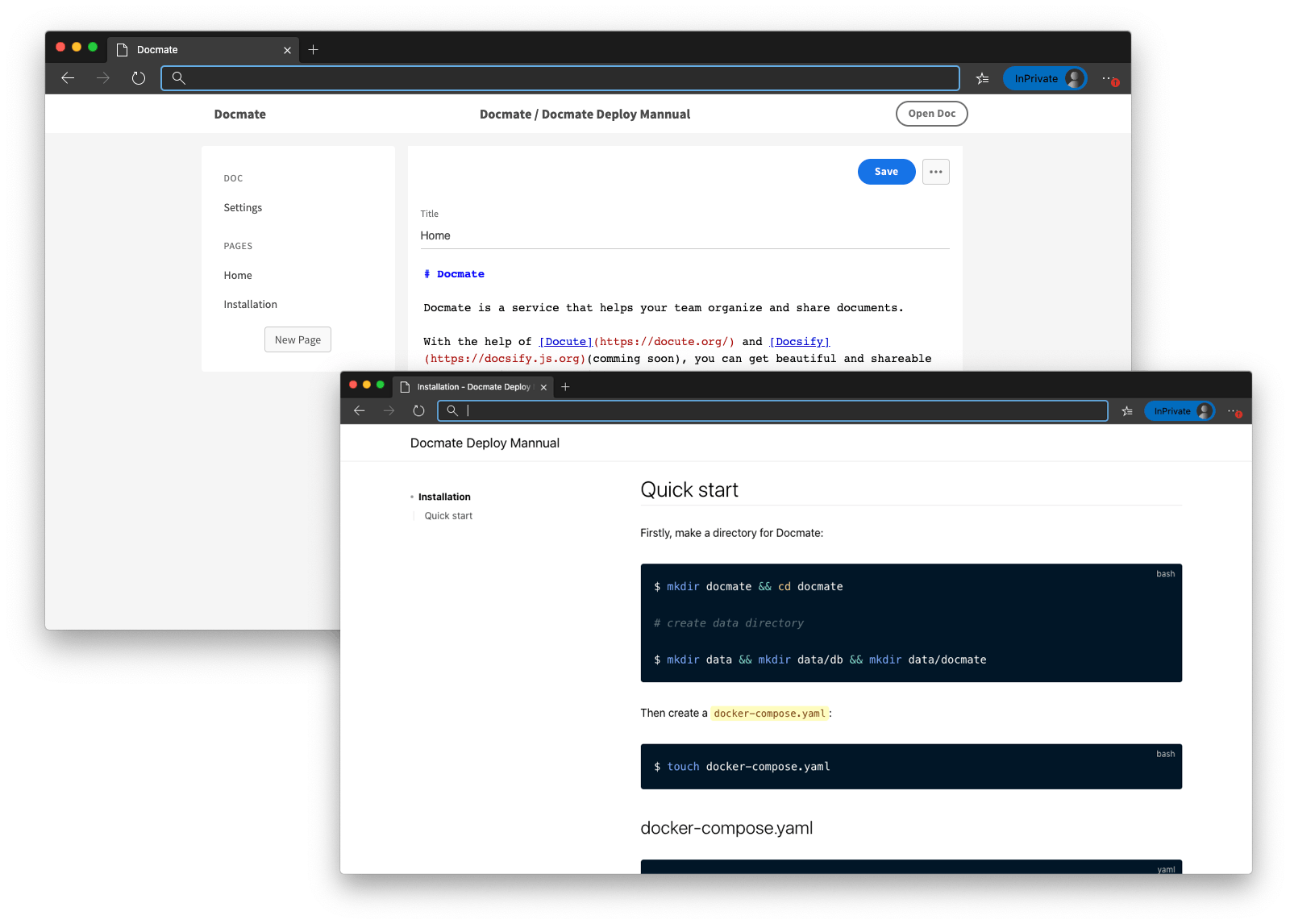Click 'mkdir data && mkdir data/db' code line
Image resolution: width=1290 pixels, height=924 pixels.
[820, 660]
